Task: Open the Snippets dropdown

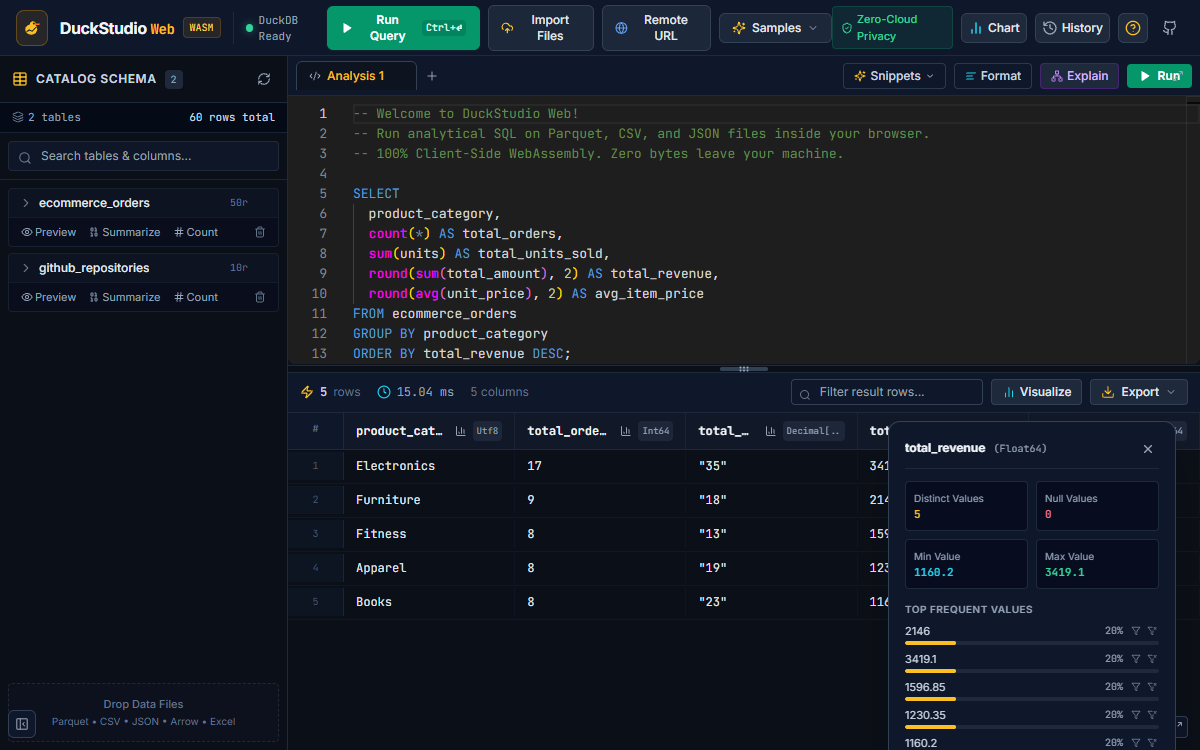Action: pyautogui.click(x=894, y=76)
